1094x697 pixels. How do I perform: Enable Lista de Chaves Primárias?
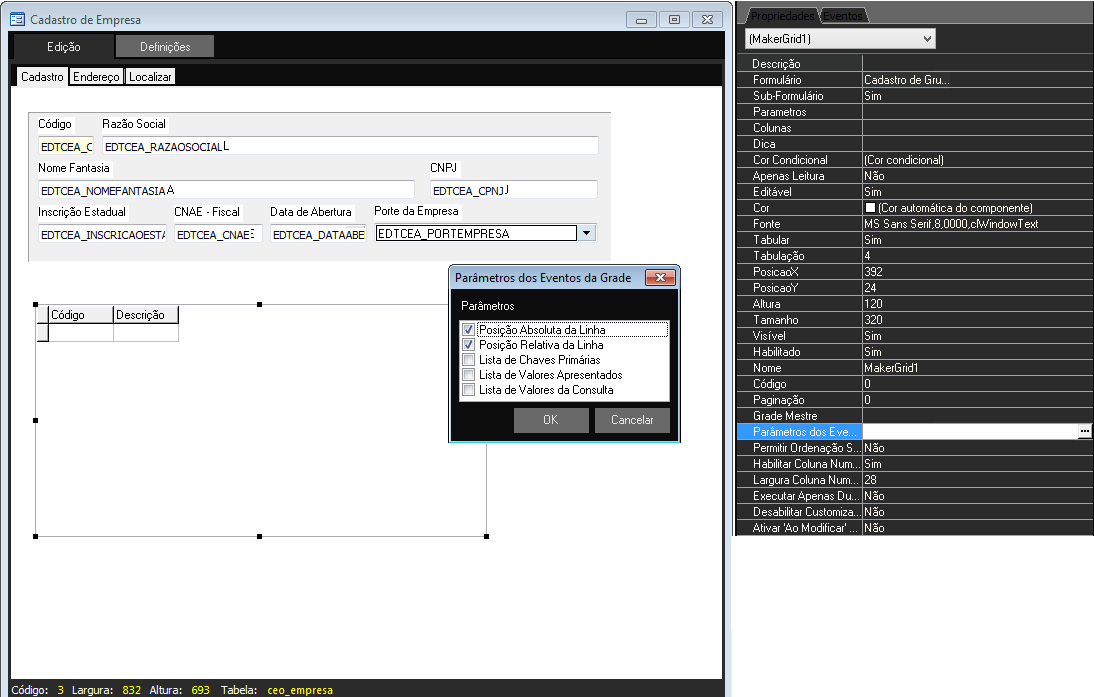[468, 360]
